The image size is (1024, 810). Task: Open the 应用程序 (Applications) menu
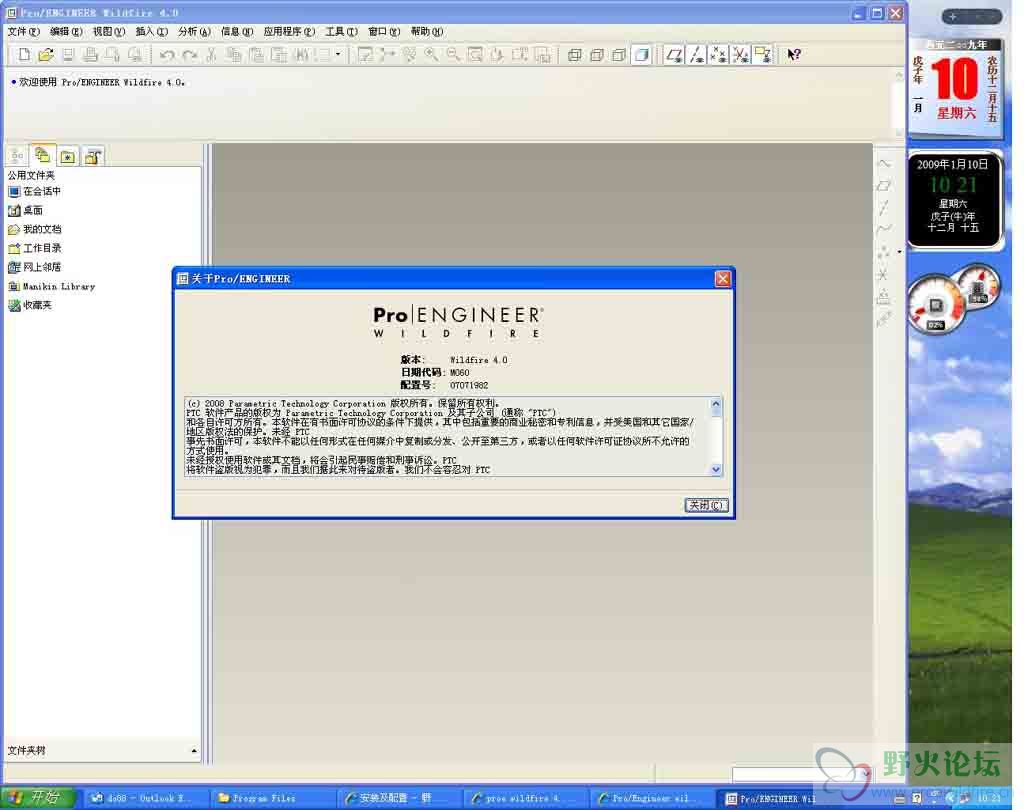point(289,31)
